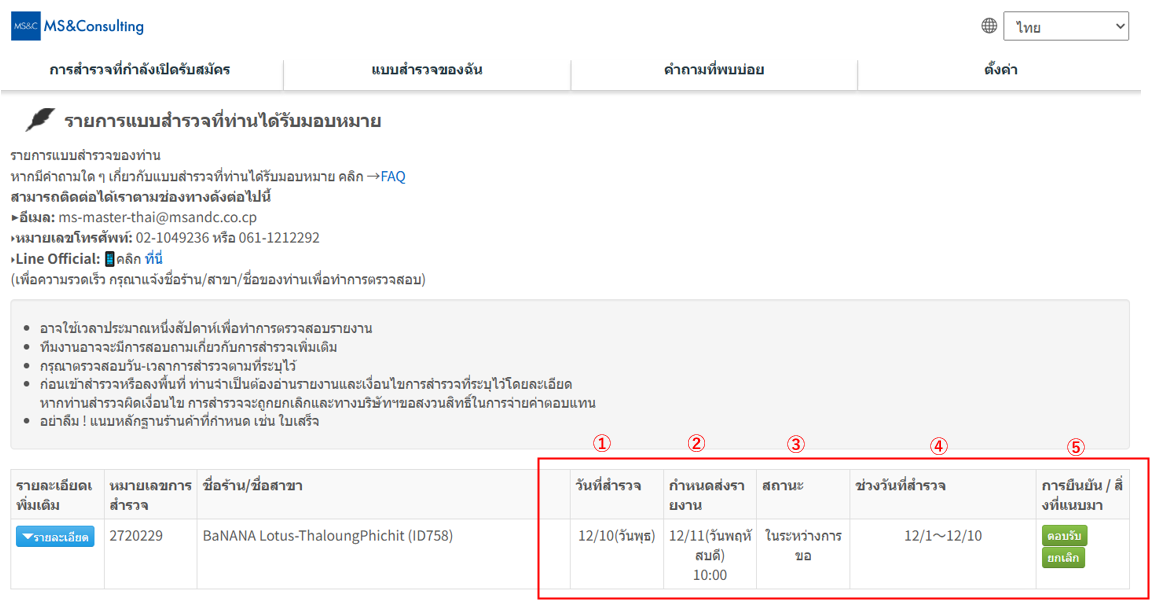Select the email ms-master-thai@msandc.co.cp

[158, 217]
